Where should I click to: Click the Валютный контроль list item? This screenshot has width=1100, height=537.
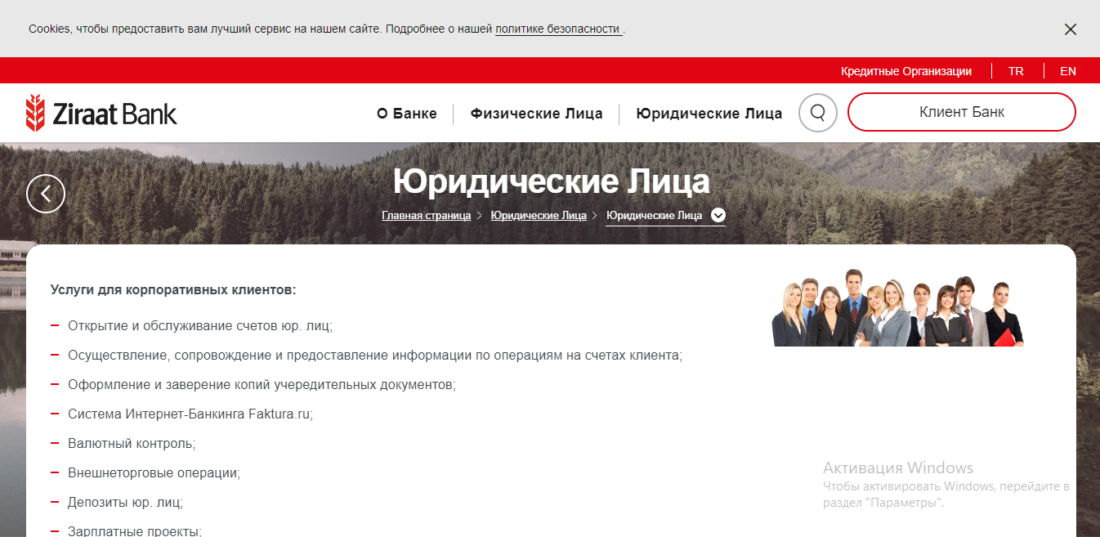pos(131,443)
